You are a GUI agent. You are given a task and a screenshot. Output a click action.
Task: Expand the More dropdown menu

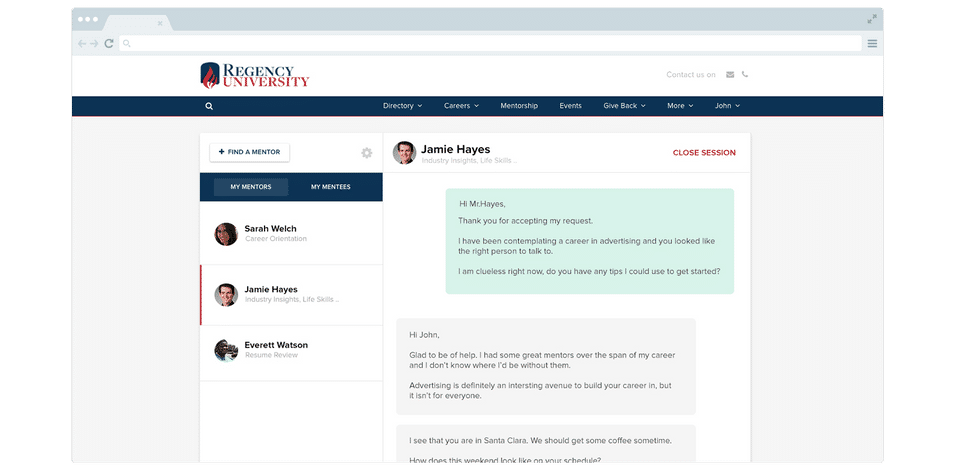[x=680, y=106]
